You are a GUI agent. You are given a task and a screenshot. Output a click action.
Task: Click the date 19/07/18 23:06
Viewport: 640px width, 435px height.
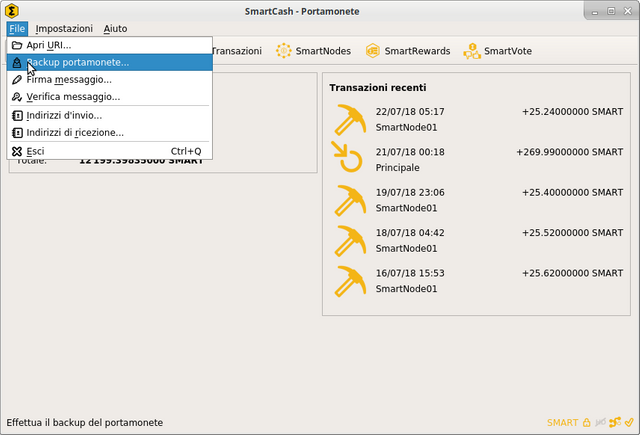[x=410, y=193]
